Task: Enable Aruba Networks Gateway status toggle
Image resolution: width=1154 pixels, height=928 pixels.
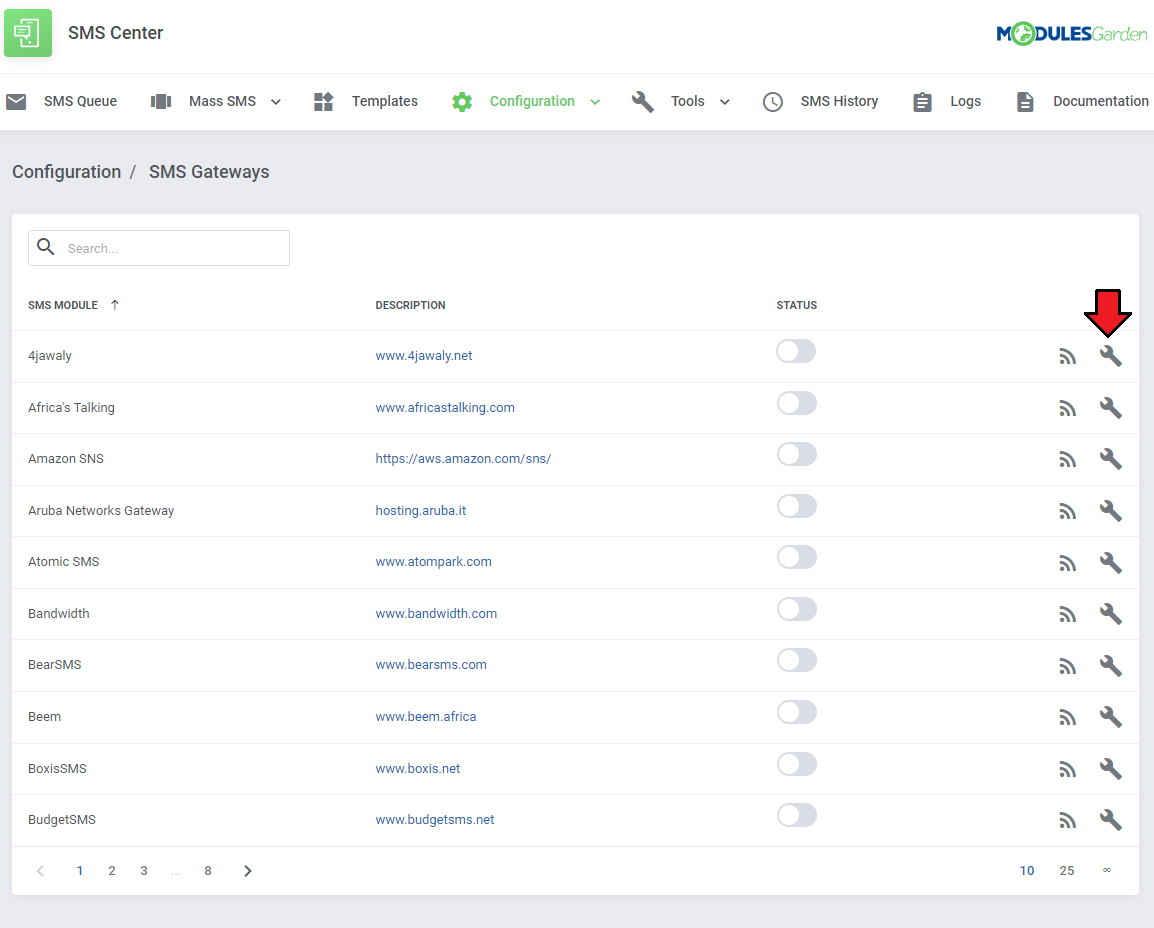Action: click(796, 506)
